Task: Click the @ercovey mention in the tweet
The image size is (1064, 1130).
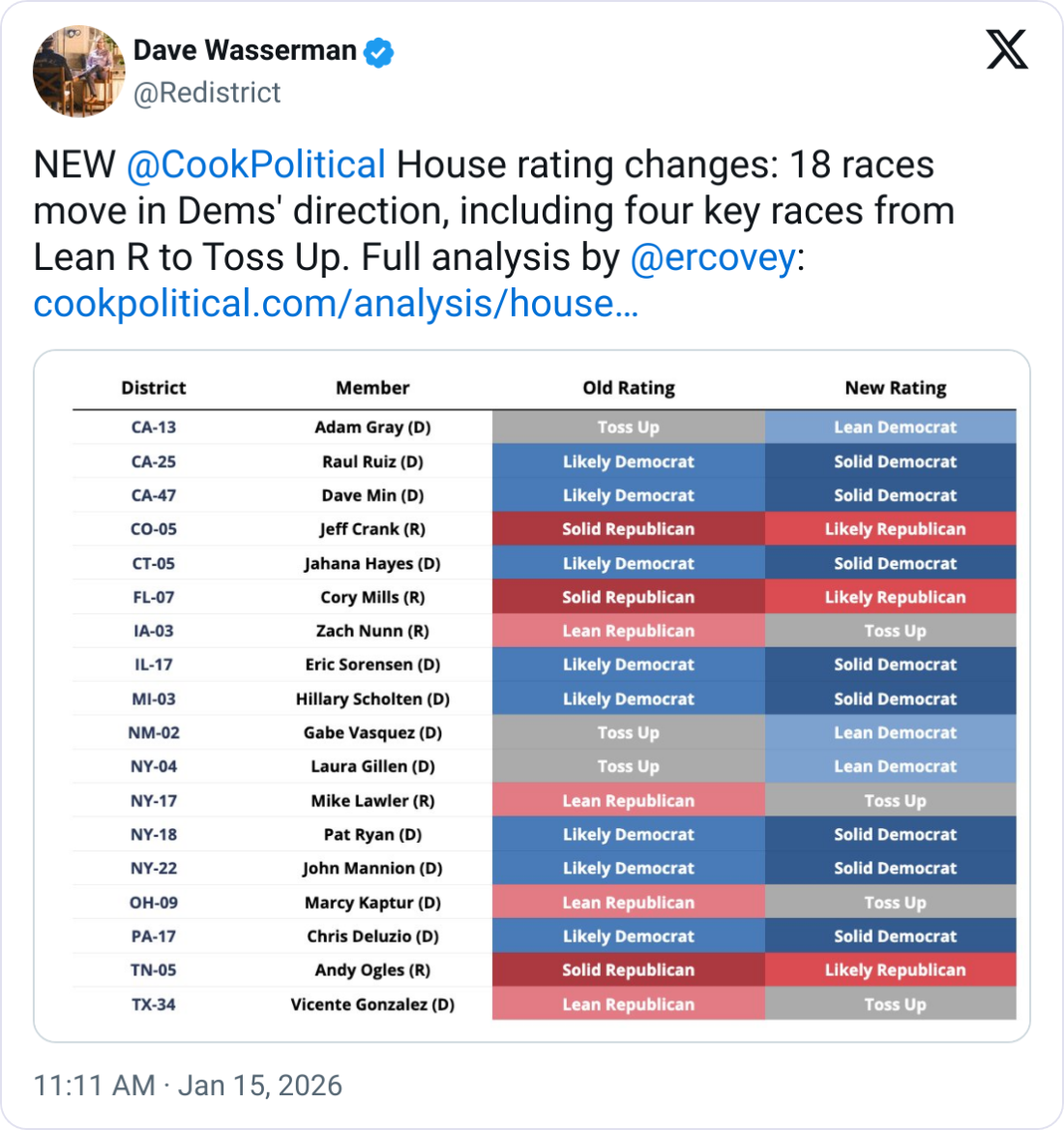Action: click(x=715, y=256)
